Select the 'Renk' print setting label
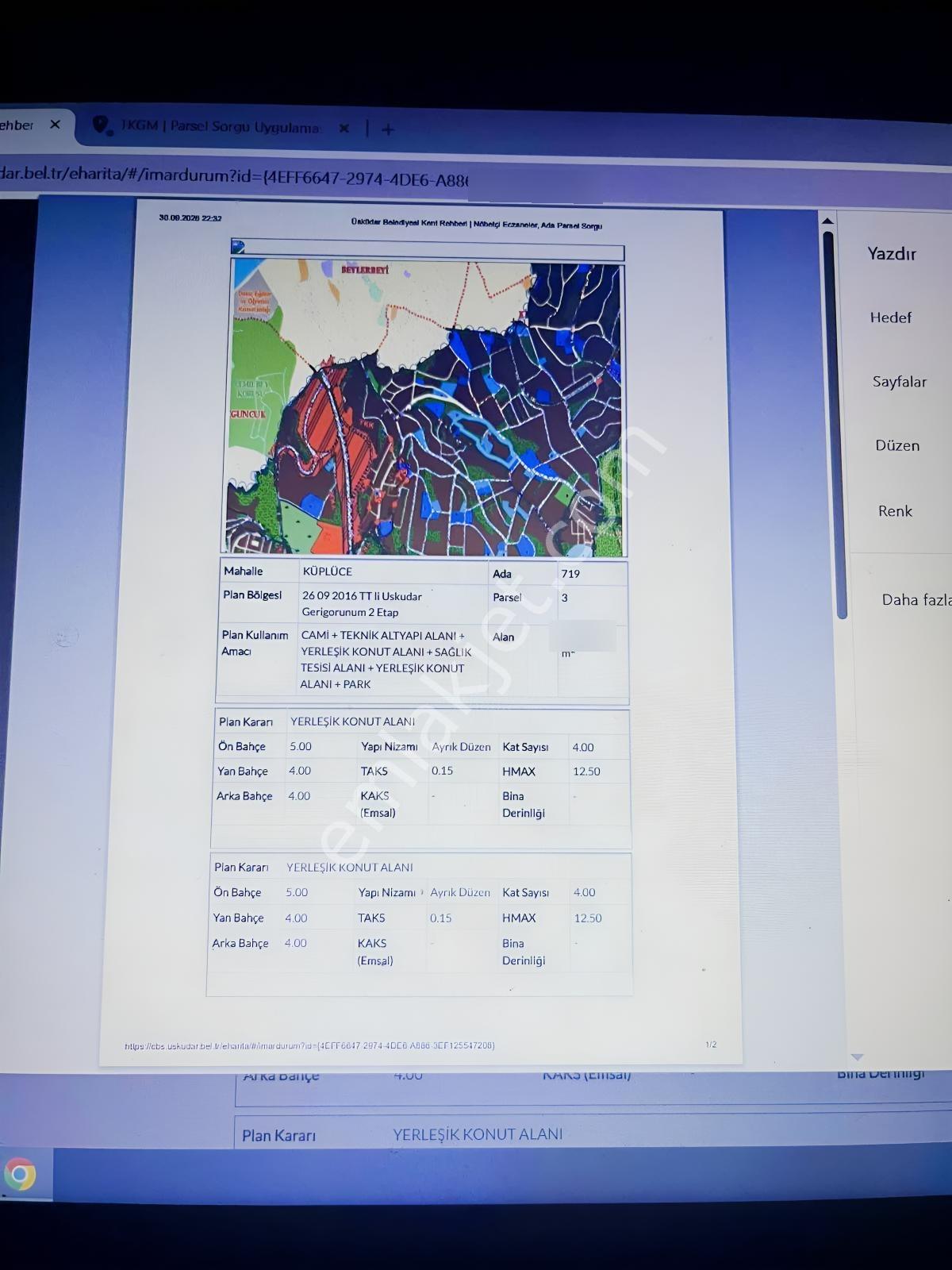952x1270 pixels. pos(895,511)
